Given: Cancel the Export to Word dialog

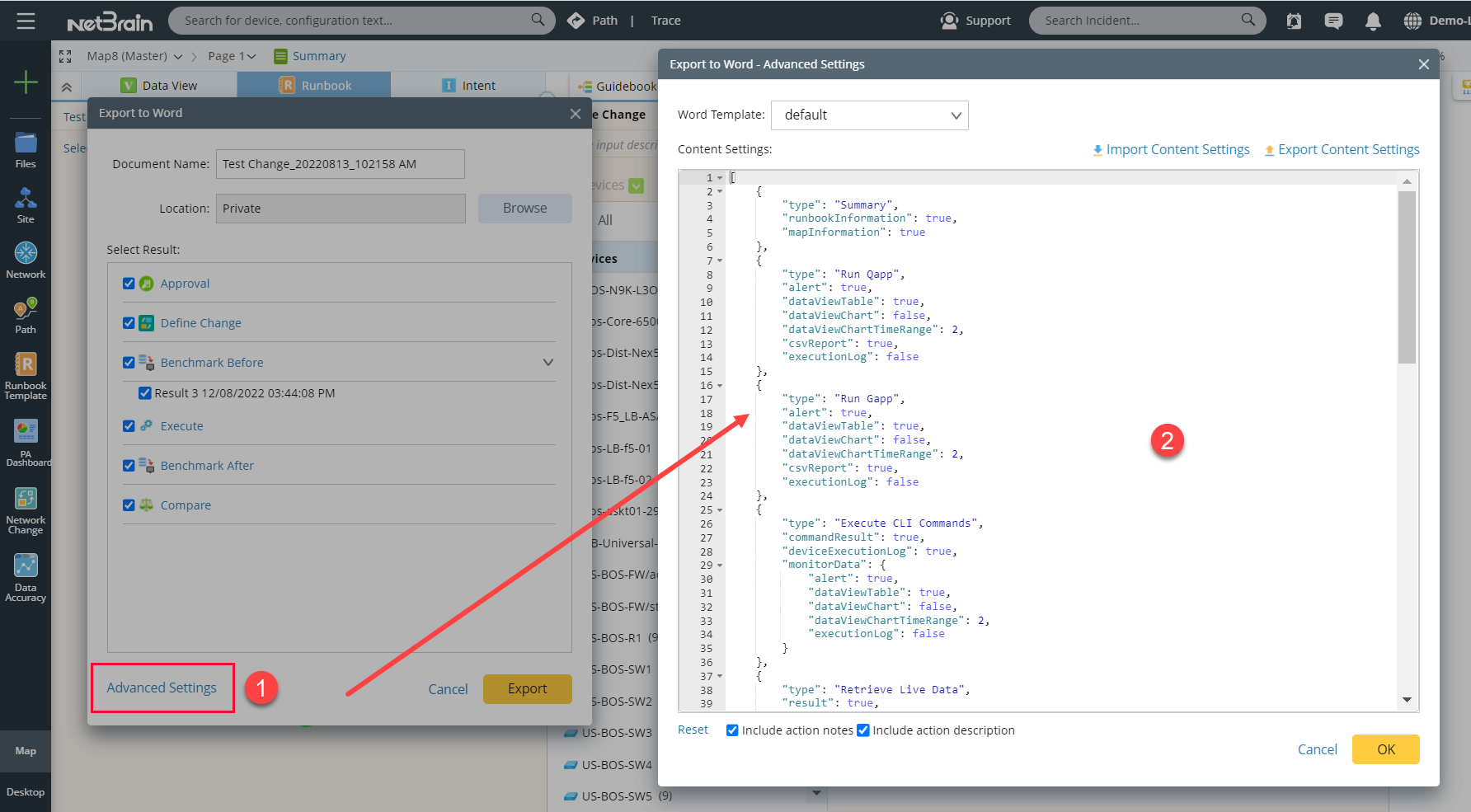Looking at the screenshot, I should tap(448, 689).
